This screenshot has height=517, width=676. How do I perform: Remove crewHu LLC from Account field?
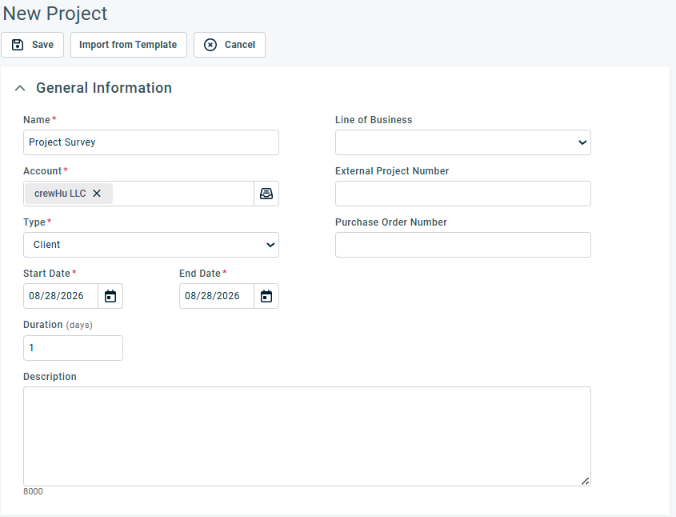point(97,194)
